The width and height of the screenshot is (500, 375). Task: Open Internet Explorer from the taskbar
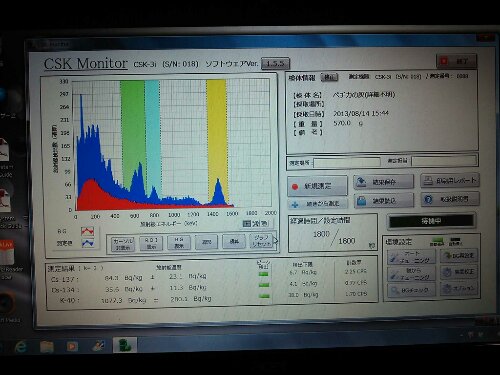click(21, 347)
